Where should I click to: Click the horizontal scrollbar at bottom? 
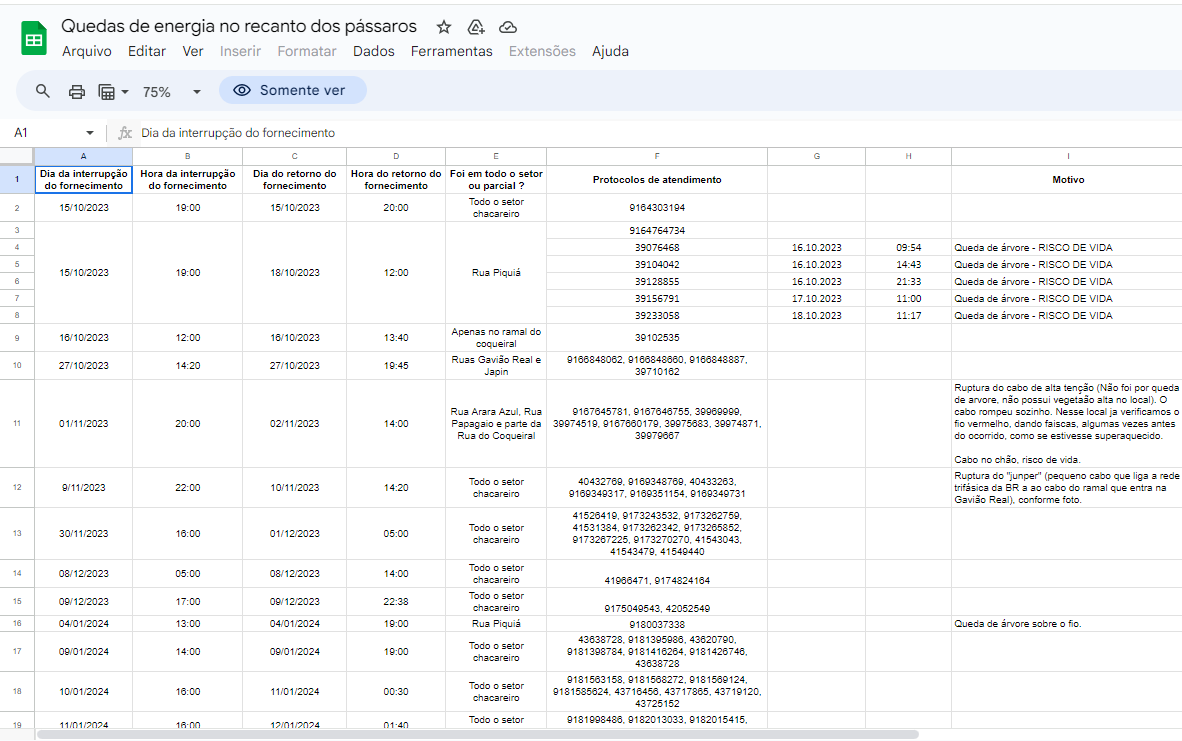click(x=478, y=734)
